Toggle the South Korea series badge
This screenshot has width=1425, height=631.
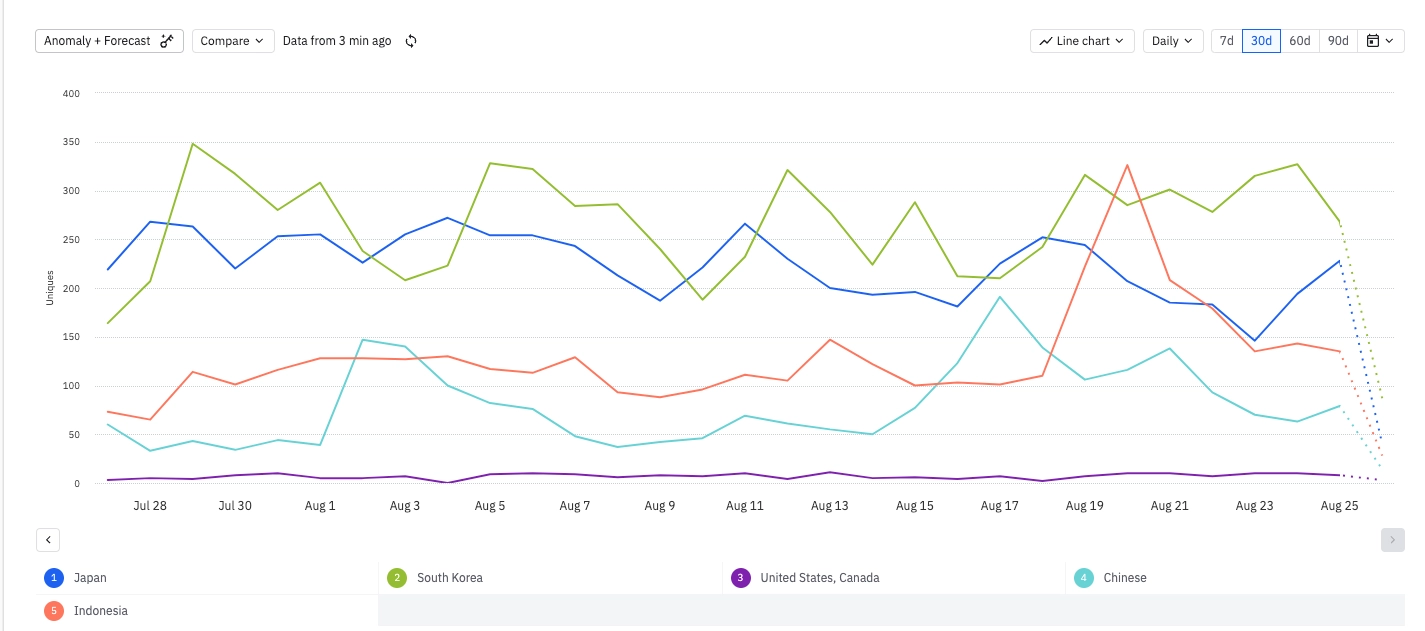[397, 578]
